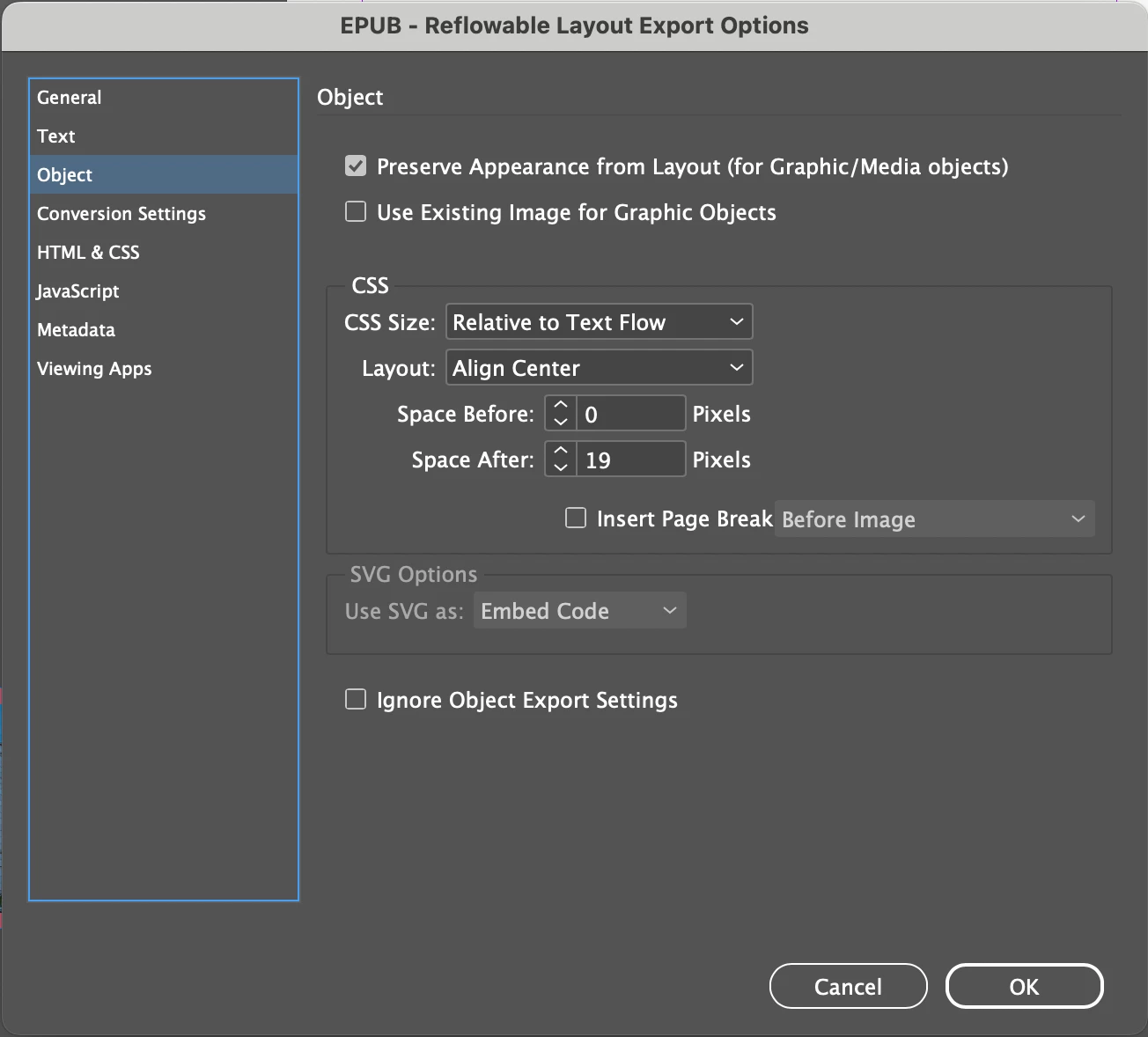Increase Space After with up arrow
The image size is (1148, 1037).
[x=561, y=451]
